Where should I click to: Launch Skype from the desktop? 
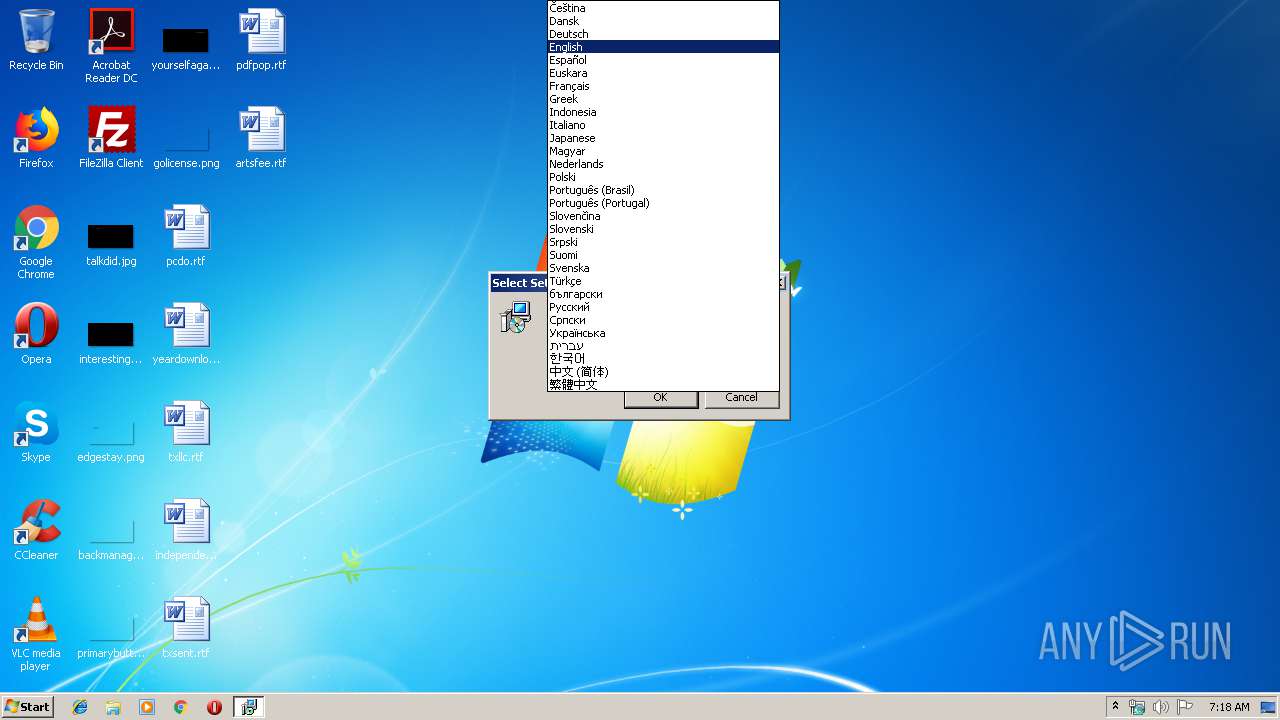tap(36, 432)
